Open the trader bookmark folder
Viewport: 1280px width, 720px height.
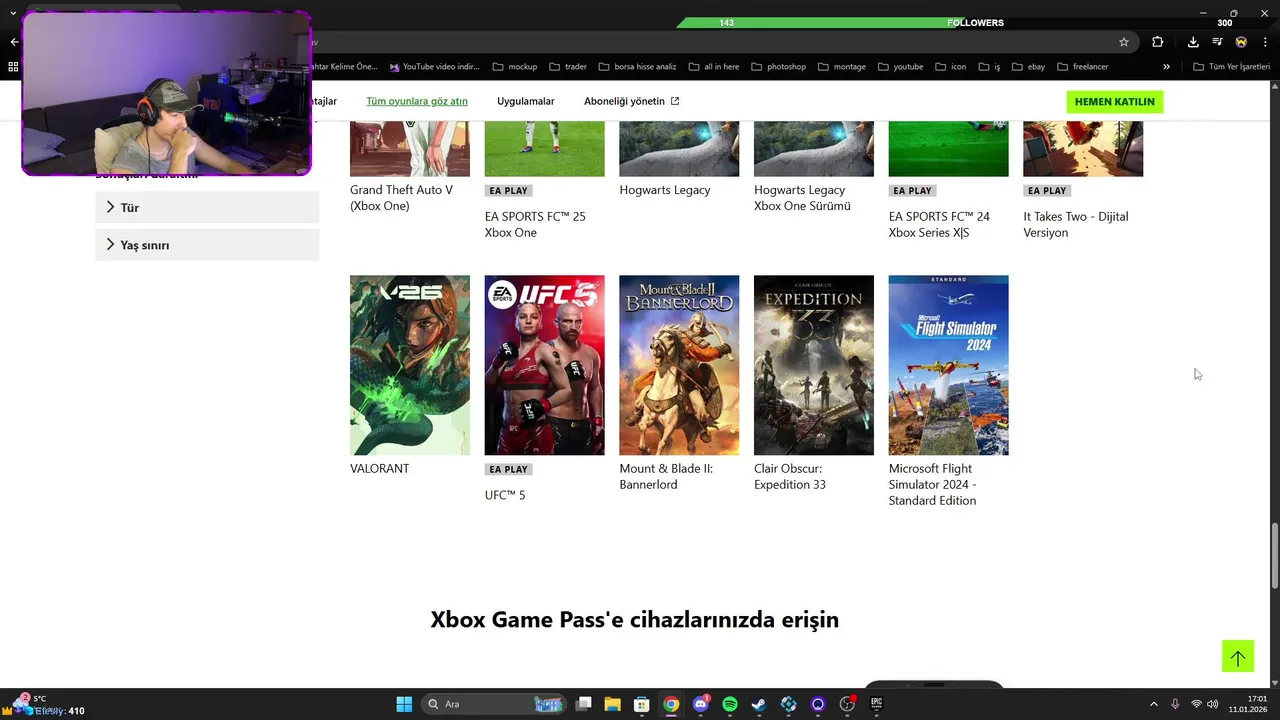[568, 67]
